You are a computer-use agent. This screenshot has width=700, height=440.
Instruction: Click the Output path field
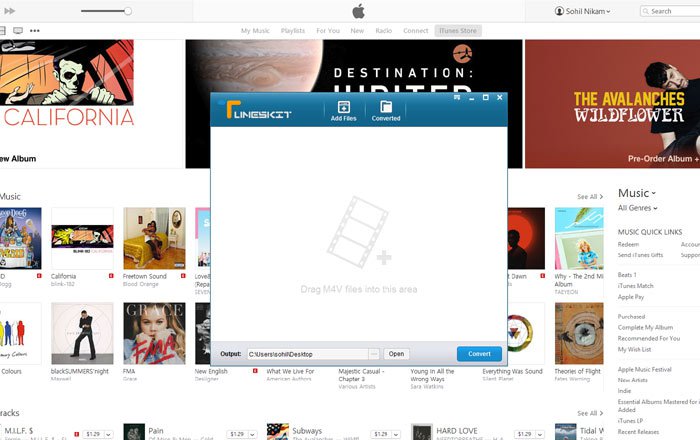pos(308,354)
